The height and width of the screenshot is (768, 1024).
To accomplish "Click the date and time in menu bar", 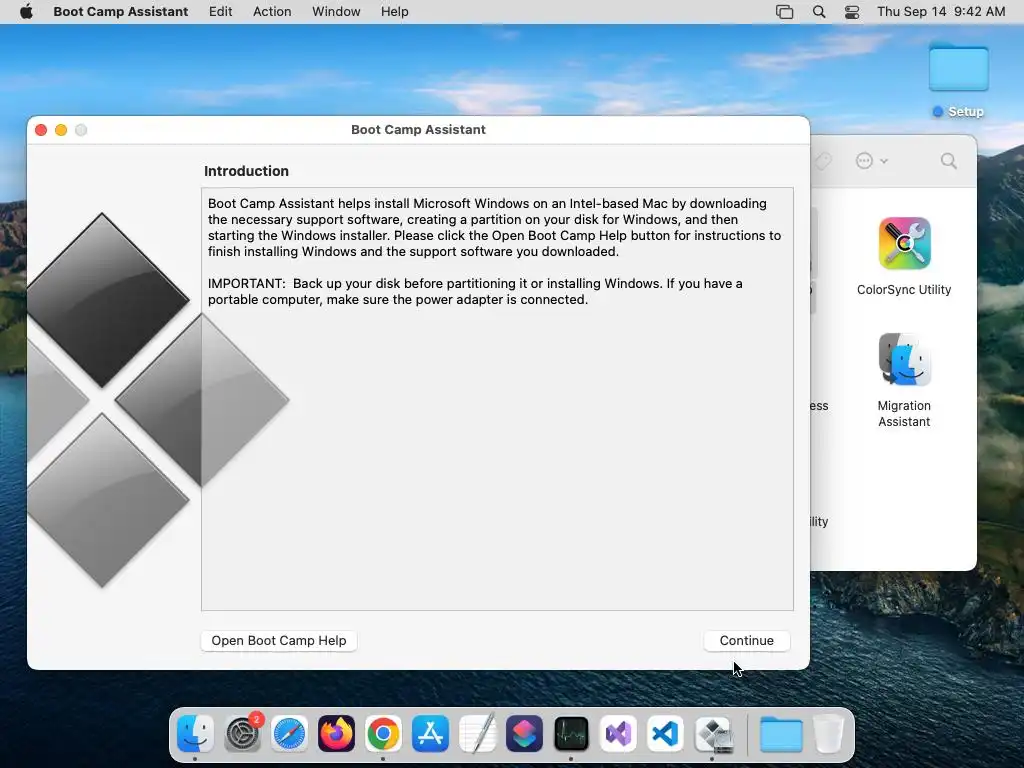I will tap(941, 12).
